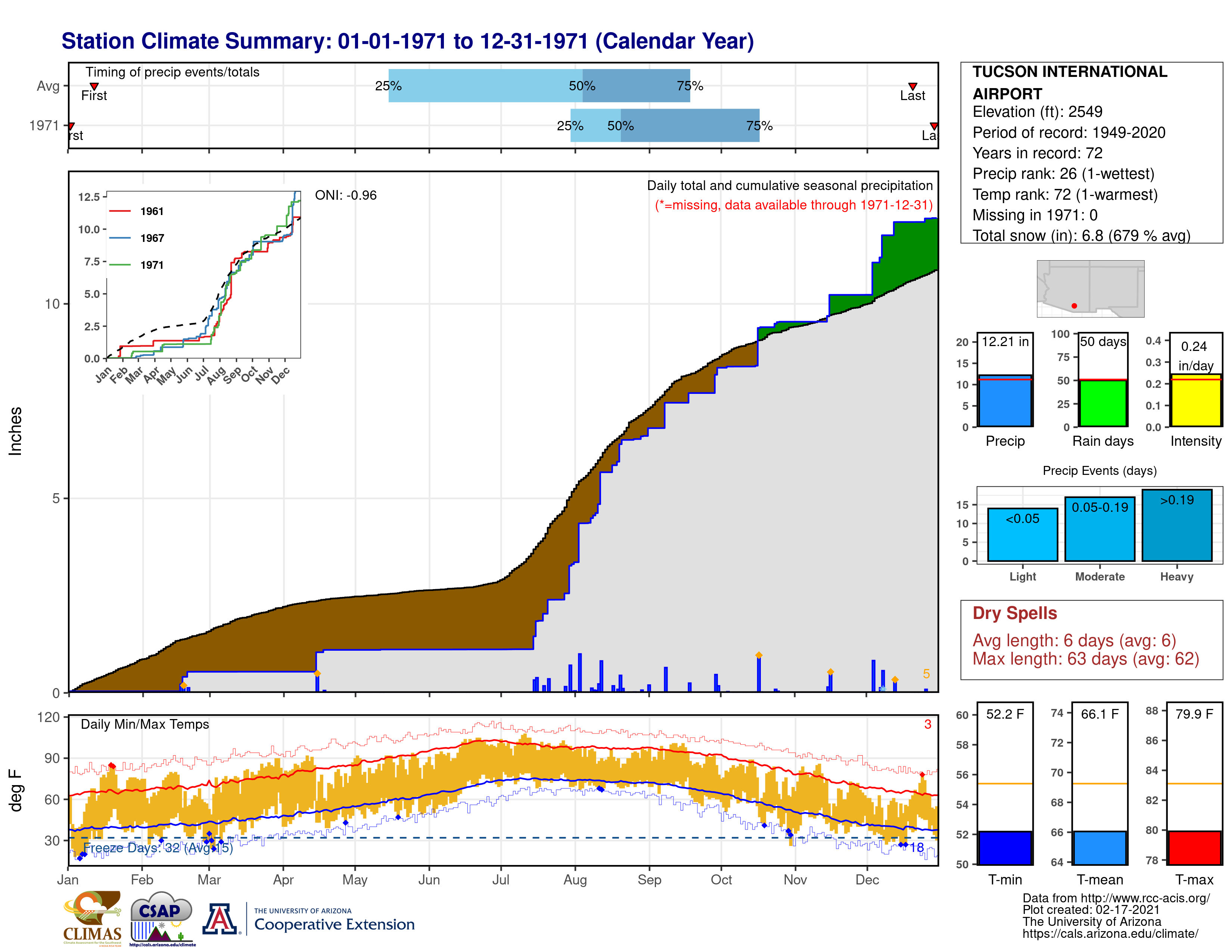
Task: Click the 79.9 F T-max value
Action: click(1194, 714)
